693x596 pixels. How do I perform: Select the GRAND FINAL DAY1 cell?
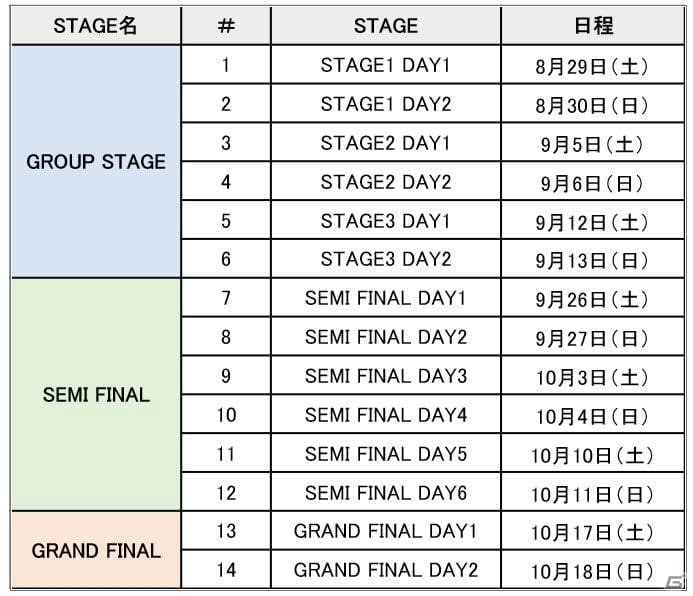[385, 531]
